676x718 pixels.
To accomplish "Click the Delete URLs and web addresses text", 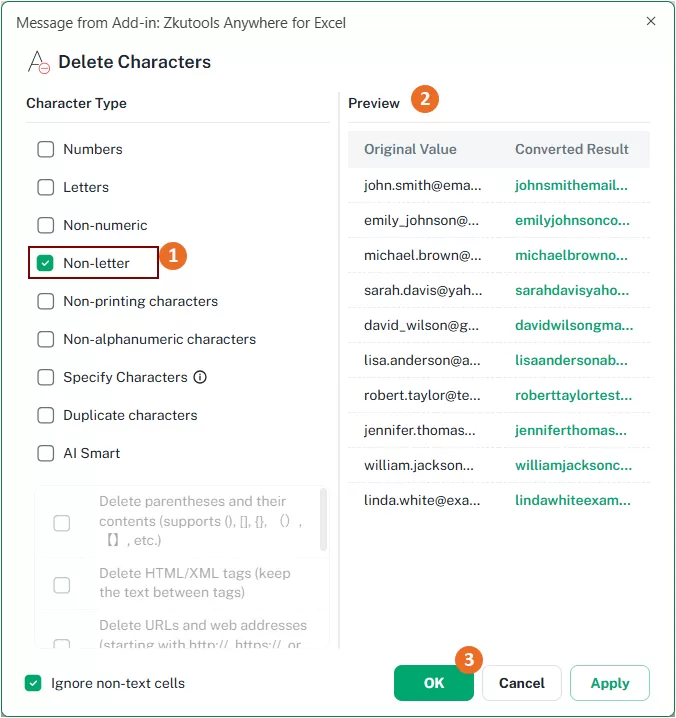I will point(203,634).
